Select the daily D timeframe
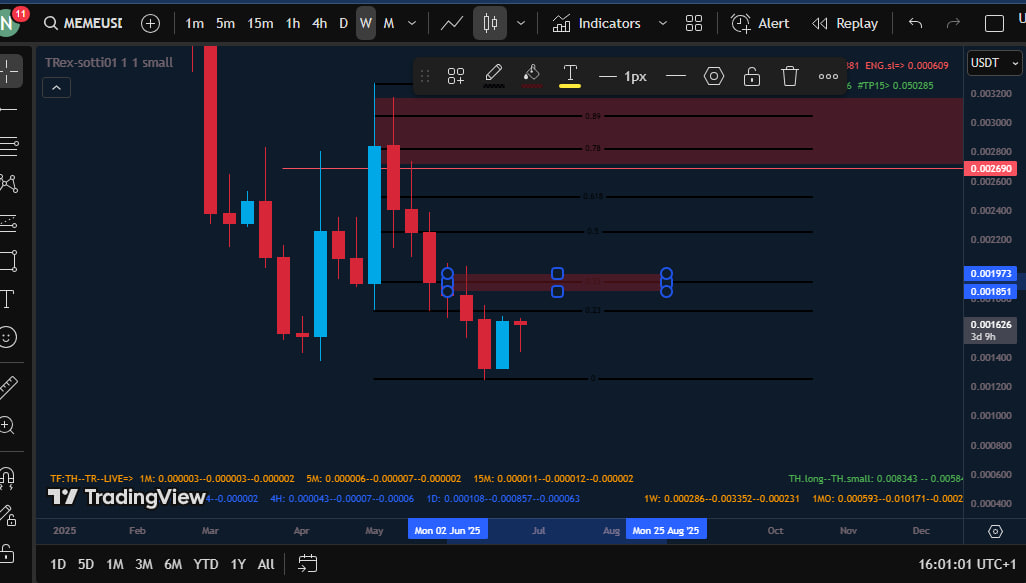Screen dimensions: 1026x583 (344, 24)
